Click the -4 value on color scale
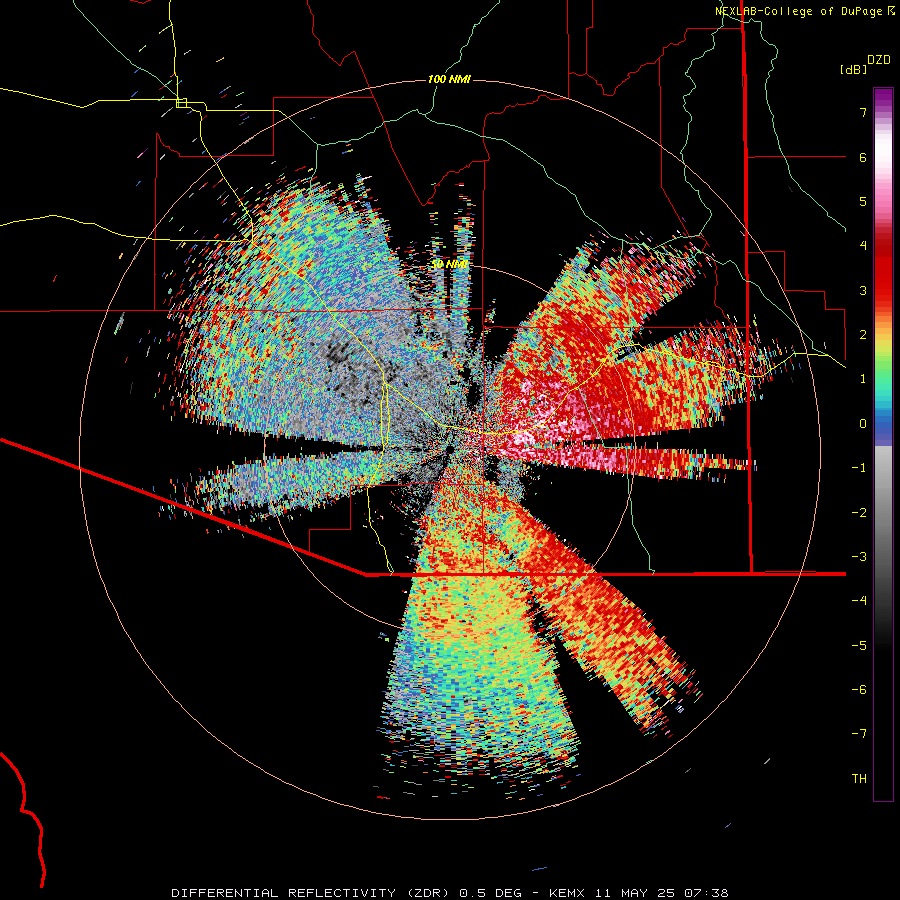The width and height of the screenshot is (900, 900). pos(859,601)
